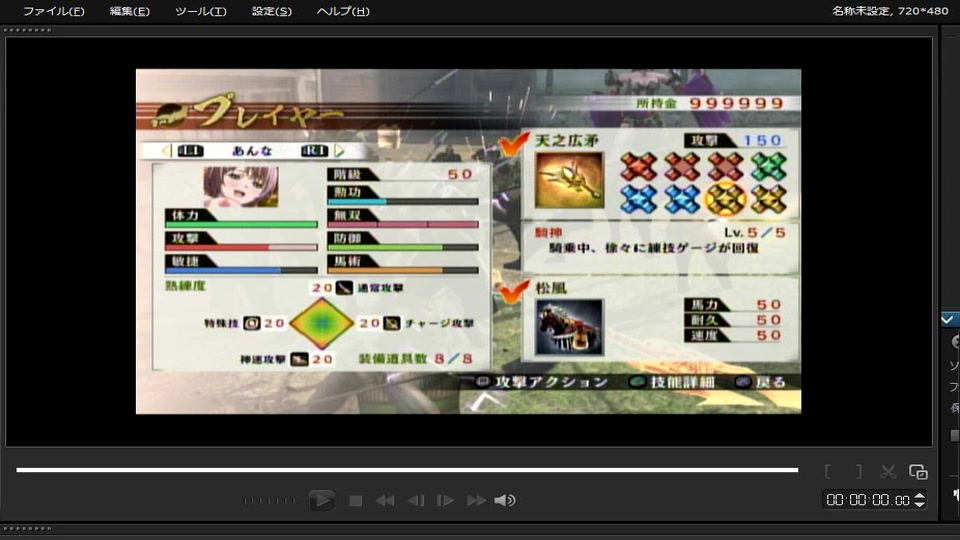Open the ファイル(F) menu

[x=53, y=11]
